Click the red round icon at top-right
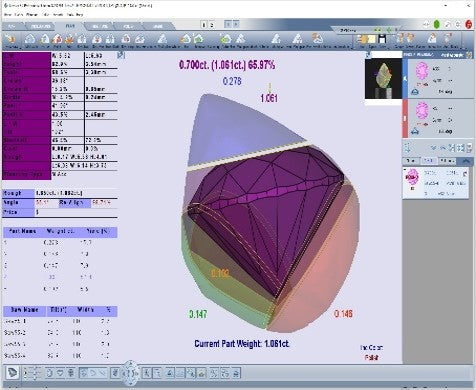The width and height of the screenshot is (476, 390). click(x=469, y=24)
